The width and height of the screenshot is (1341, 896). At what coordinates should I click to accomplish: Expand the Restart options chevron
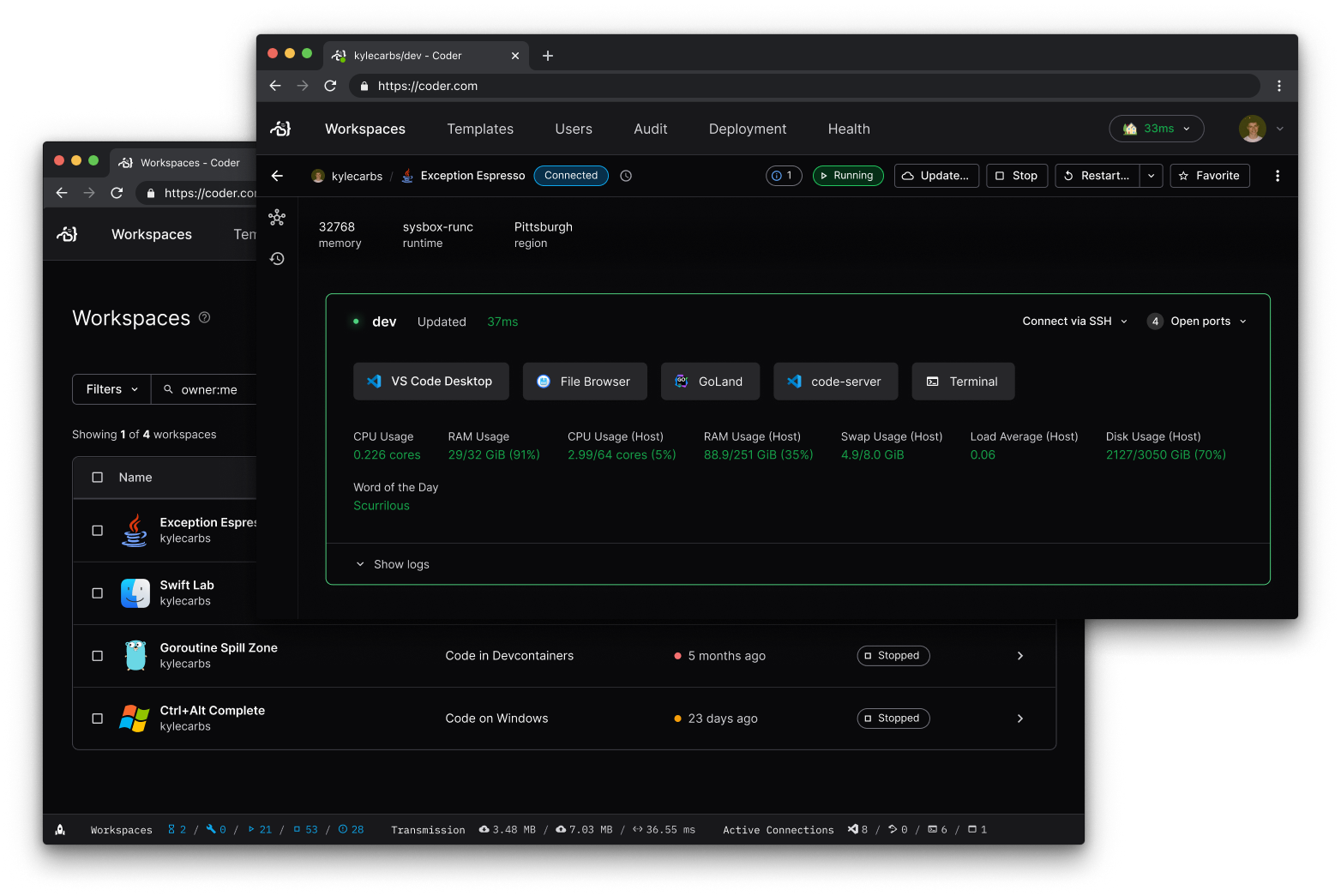[x=1151, y=175]
